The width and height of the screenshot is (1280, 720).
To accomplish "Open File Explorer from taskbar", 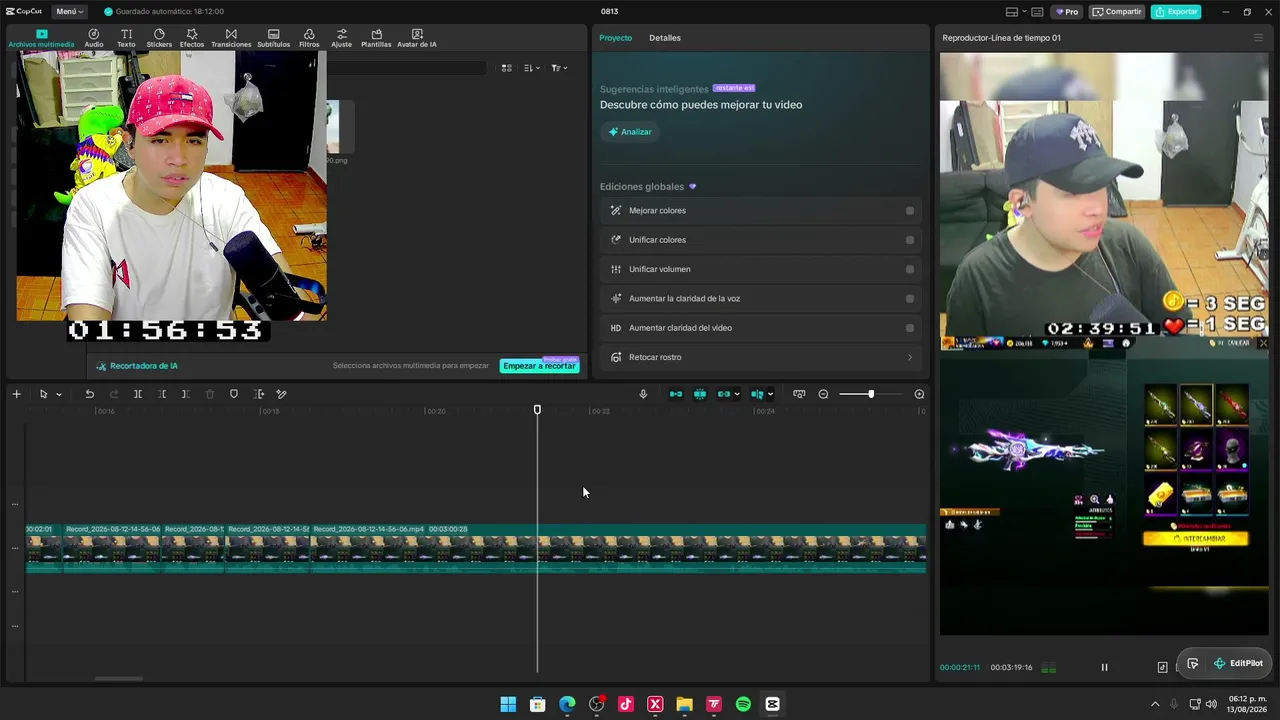I will (x=684, y=704).
